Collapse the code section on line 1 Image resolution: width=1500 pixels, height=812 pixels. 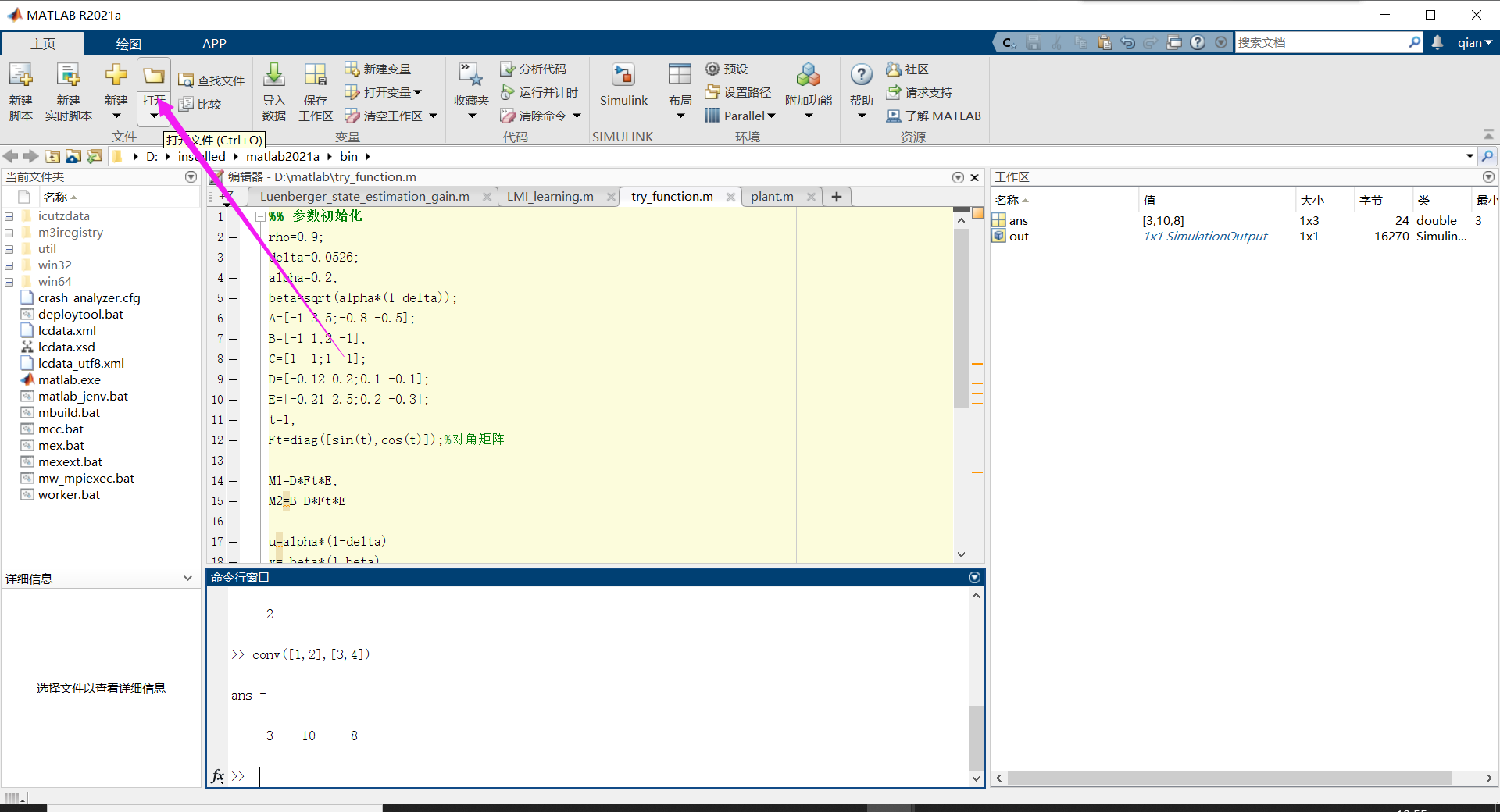260,217
